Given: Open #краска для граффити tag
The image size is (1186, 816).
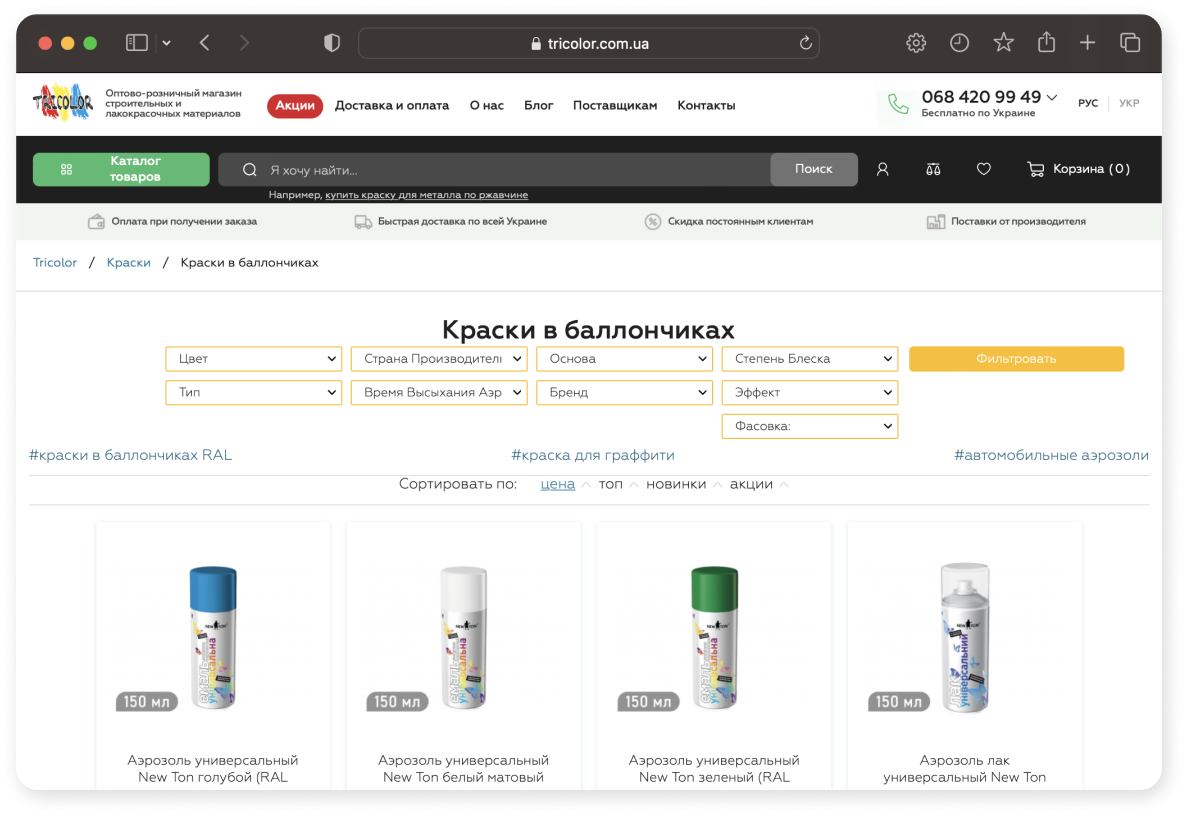Looking at the screenshot, I should [592, 455].
